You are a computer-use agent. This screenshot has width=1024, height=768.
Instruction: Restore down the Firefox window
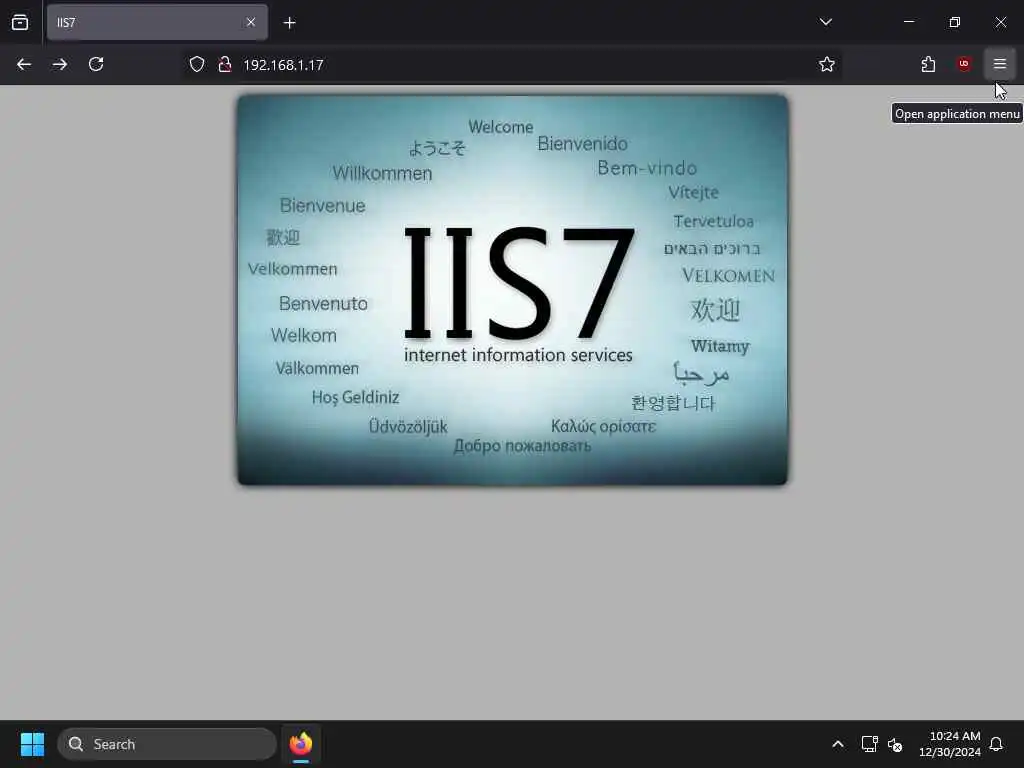pyautogui.click(x=955, y=22)
